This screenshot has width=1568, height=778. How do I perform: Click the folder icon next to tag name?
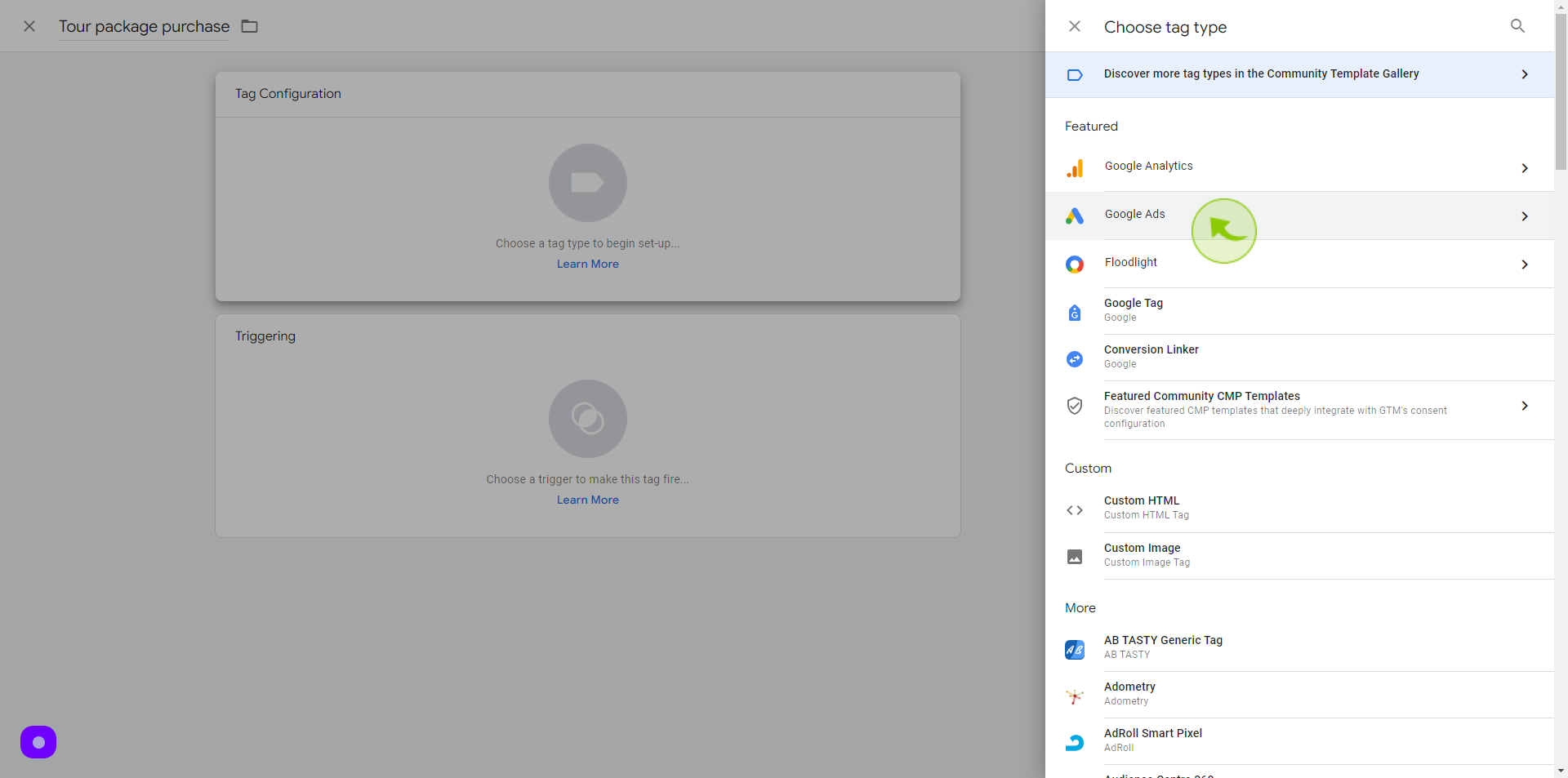pos(250,26)
